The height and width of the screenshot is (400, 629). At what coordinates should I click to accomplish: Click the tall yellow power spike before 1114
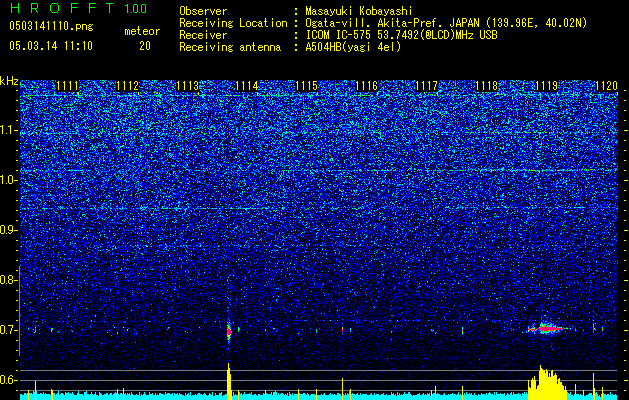click(229, 382)
